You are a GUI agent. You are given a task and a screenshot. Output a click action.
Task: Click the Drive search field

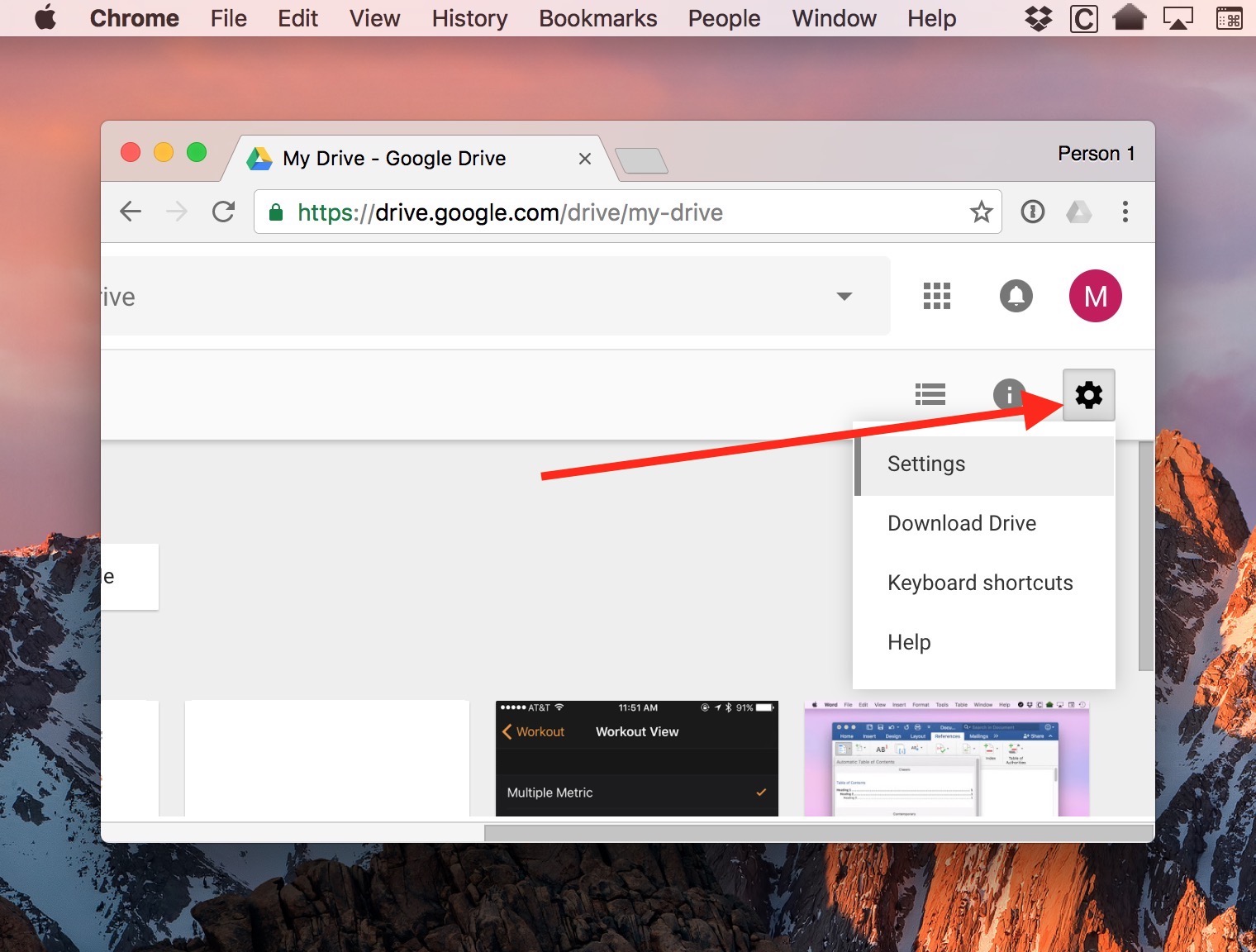click(x=496, y=296)
